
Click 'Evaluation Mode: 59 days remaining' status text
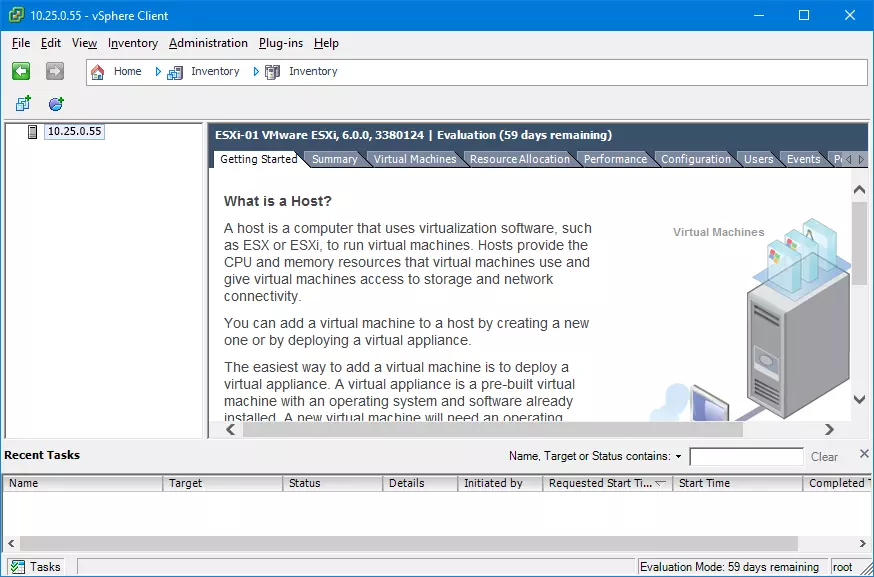(729, 567)
